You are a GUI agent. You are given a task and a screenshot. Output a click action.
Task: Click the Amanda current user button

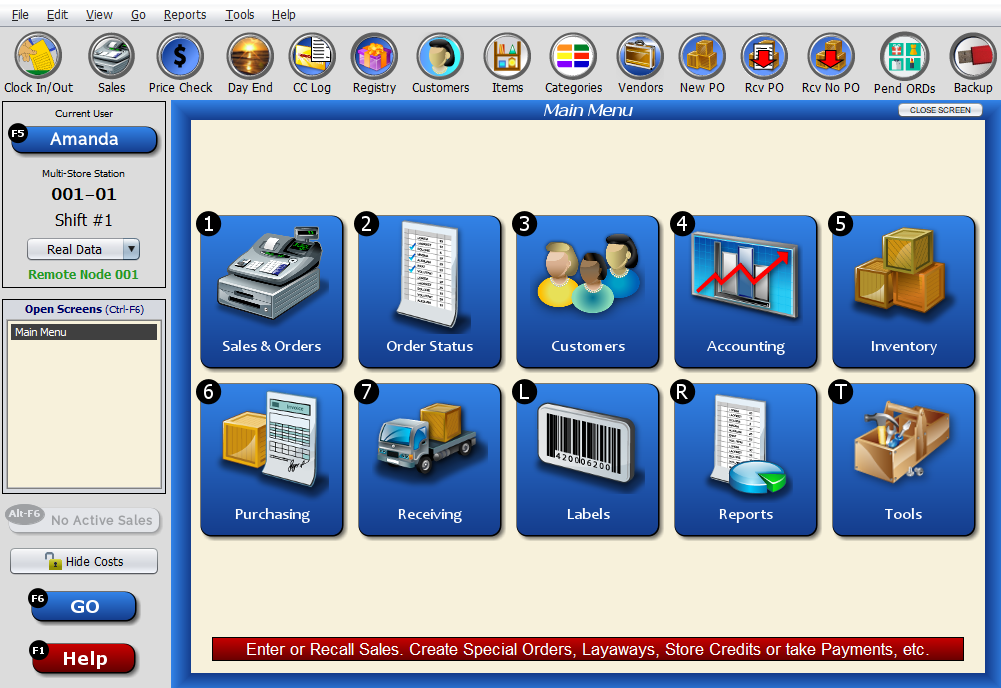pyautogui.click(x=84, y=139)
